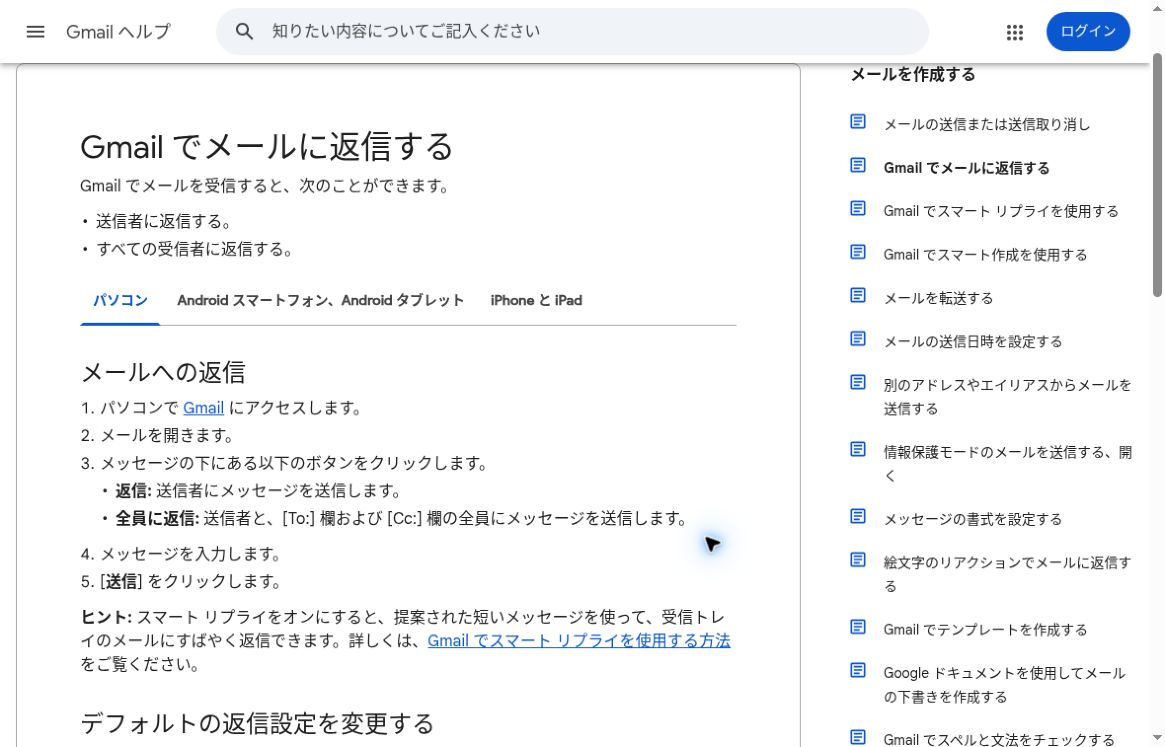Click article icon beside メールの送信または送信取り消し
Screen dimensions: 1165x747
click(857, 121)
